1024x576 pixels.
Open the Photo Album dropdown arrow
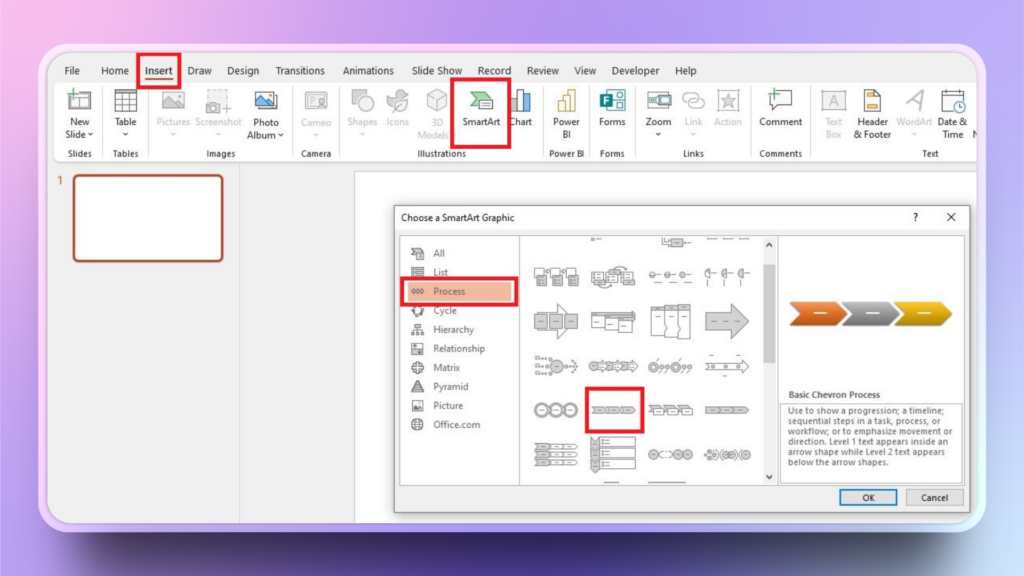click(x=281, y=135)
